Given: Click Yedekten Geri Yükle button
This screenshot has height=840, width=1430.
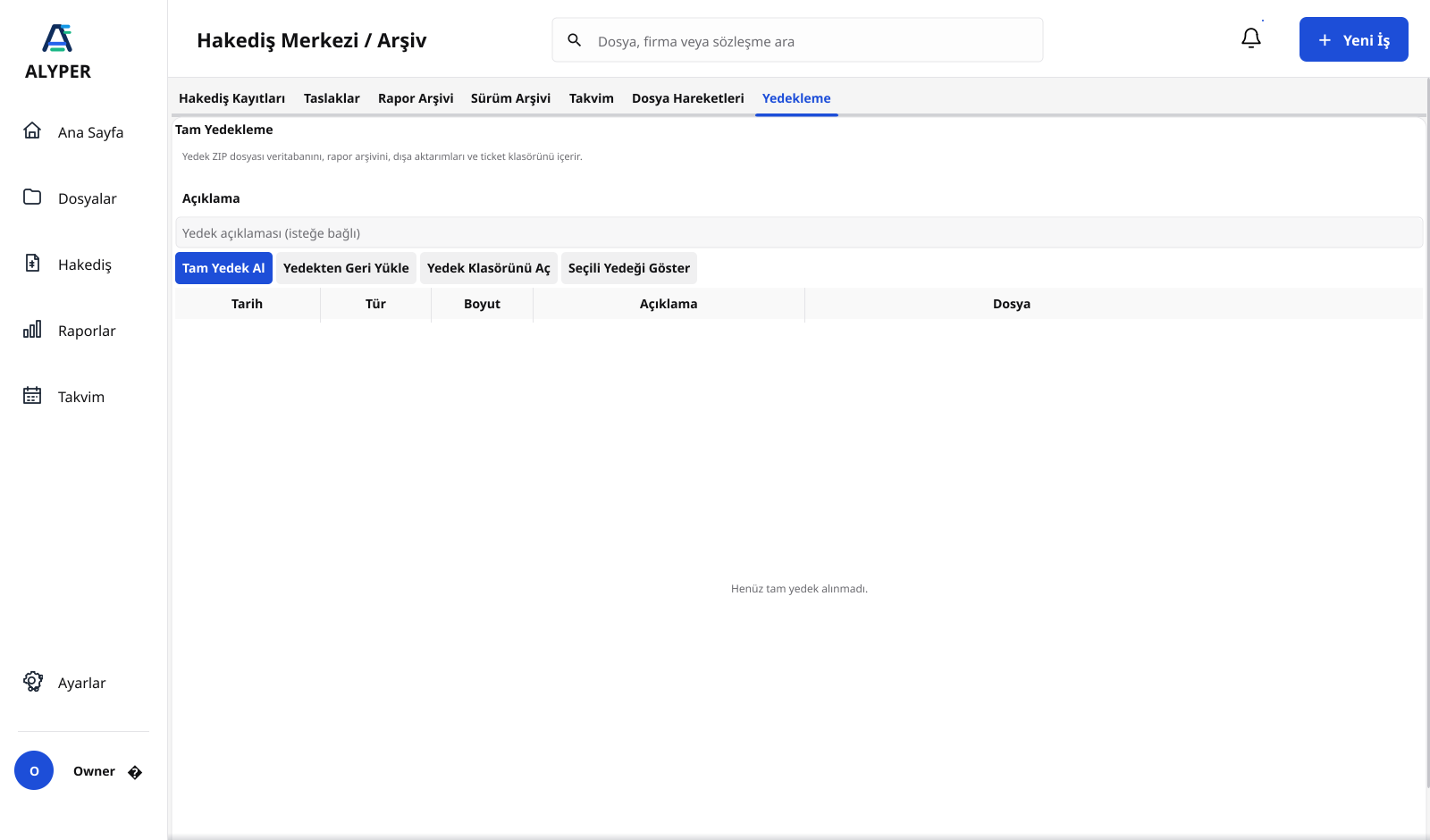Looking at the screenshot, I should pos(346,268).
